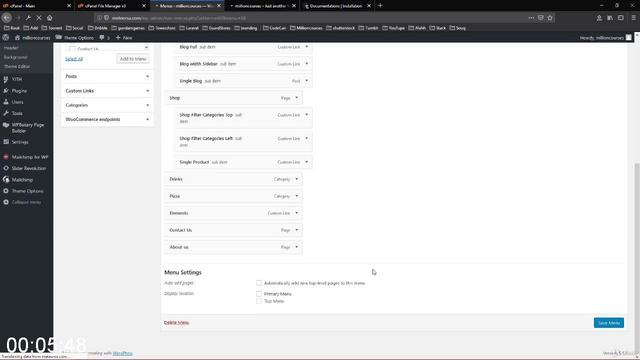Open the WordPress footer link
The width and height of the screenshot is (640, 360).
coord(122,353)
